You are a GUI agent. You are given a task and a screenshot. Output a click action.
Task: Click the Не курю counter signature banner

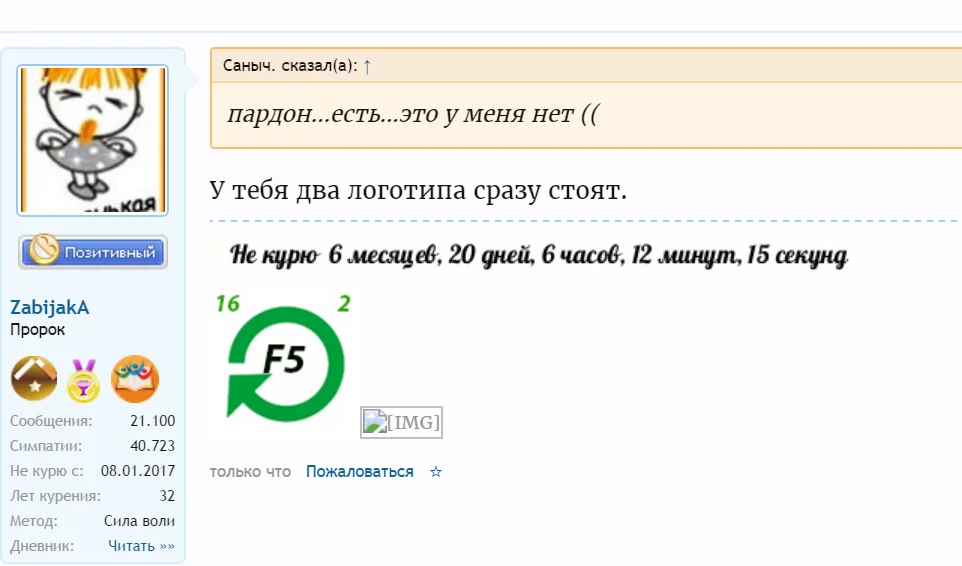(538, 254)
